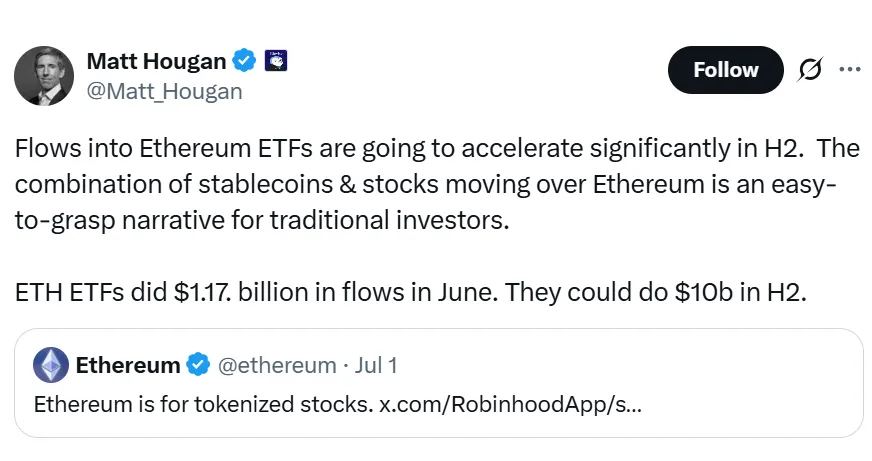Open the @ethereum handle in quote

[x=277, y=365]
